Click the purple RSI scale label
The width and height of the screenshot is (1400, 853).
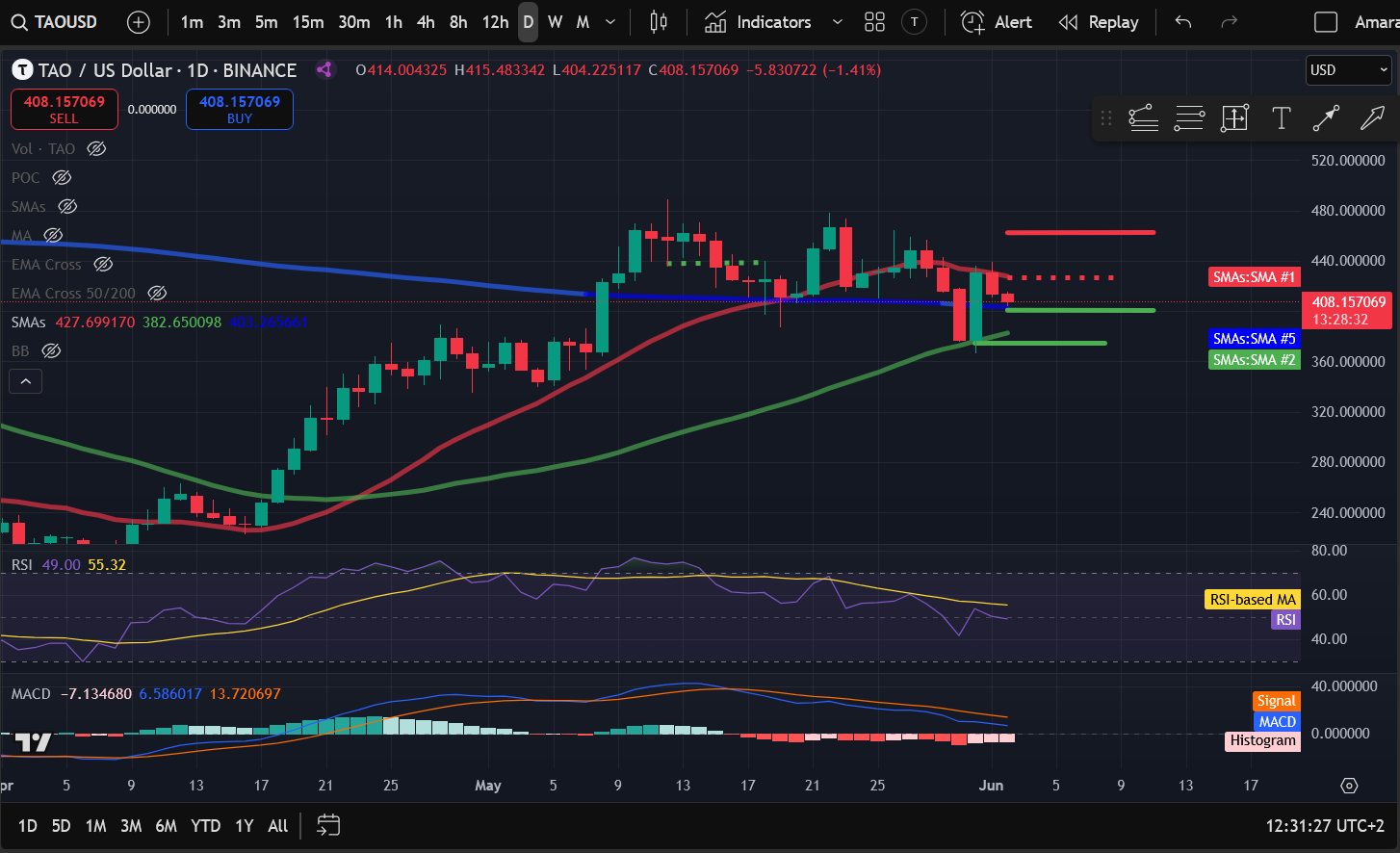click(1286, 620)
